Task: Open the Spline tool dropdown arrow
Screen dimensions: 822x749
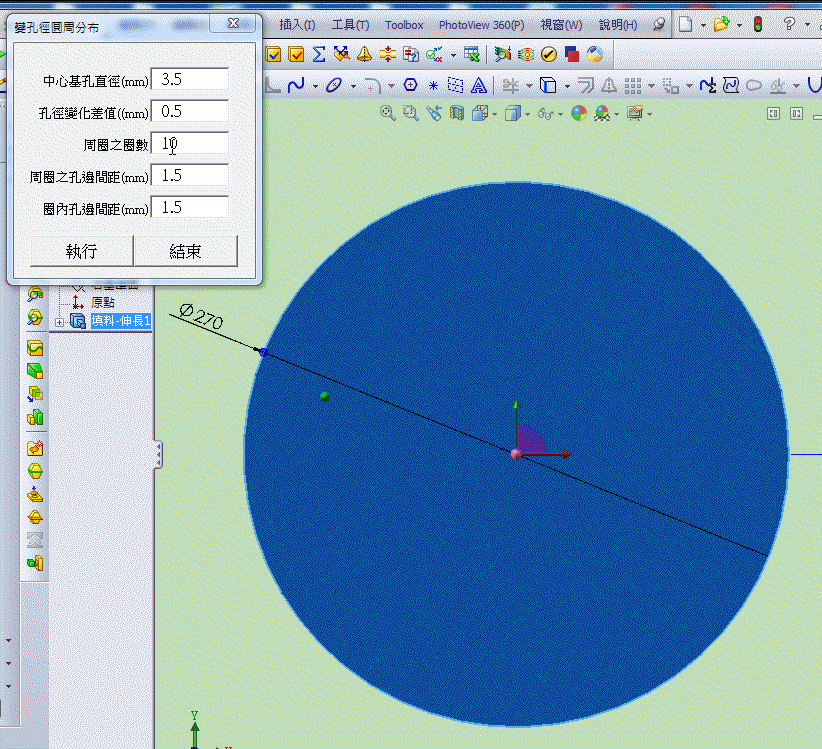Action: (315, 86)
